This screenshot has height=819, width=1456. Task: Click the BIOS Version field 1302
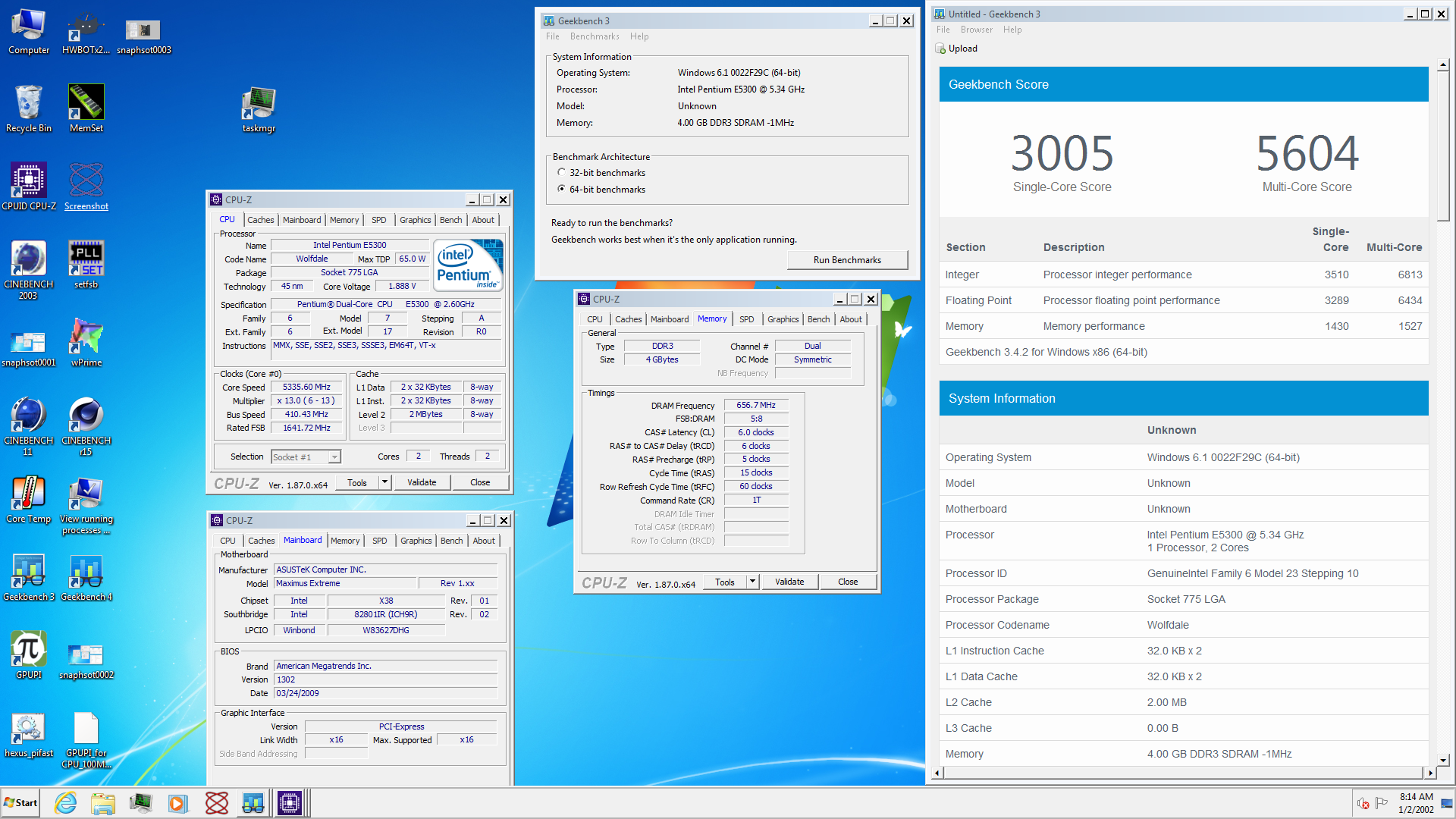tap(385, 680)
